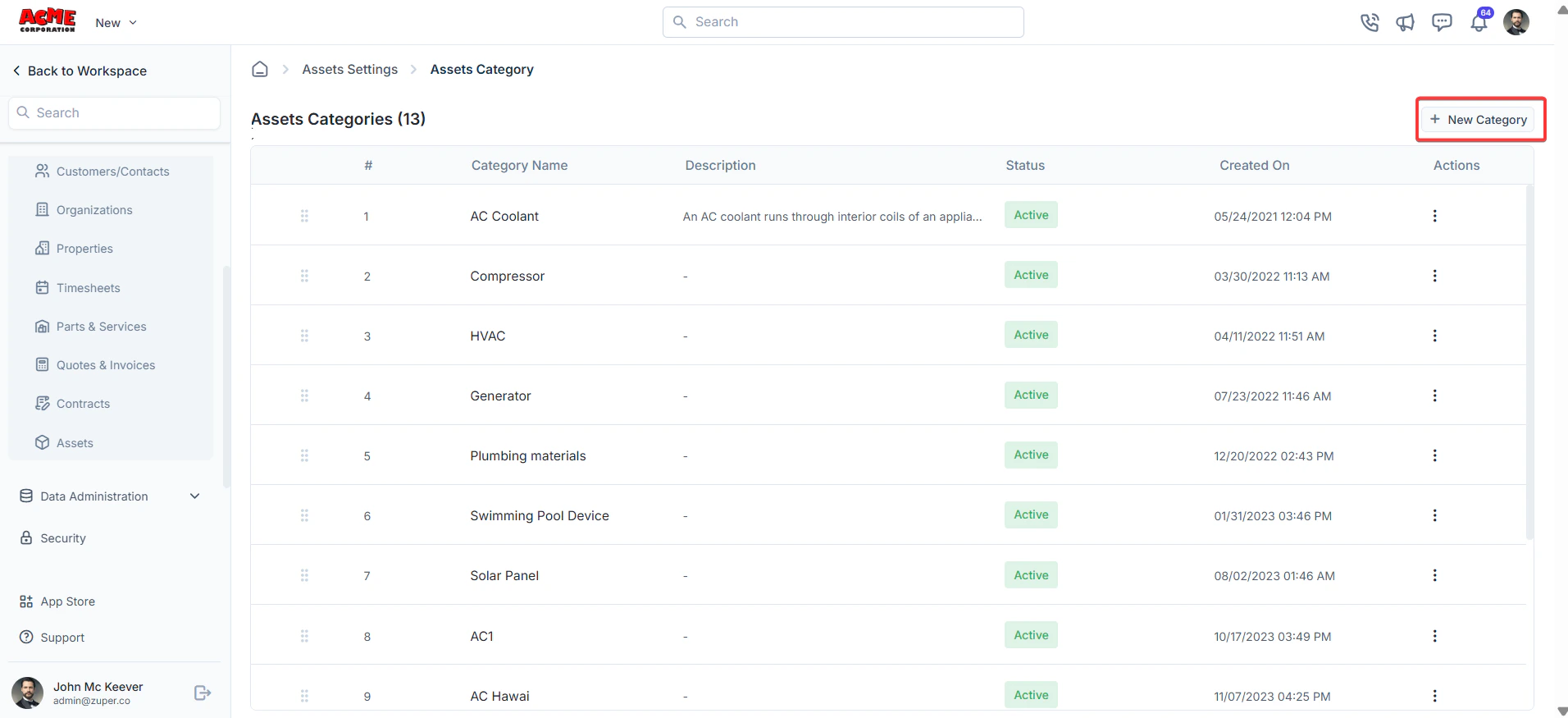
Task: Open the chat messages icon
Action: [1442, 22]
